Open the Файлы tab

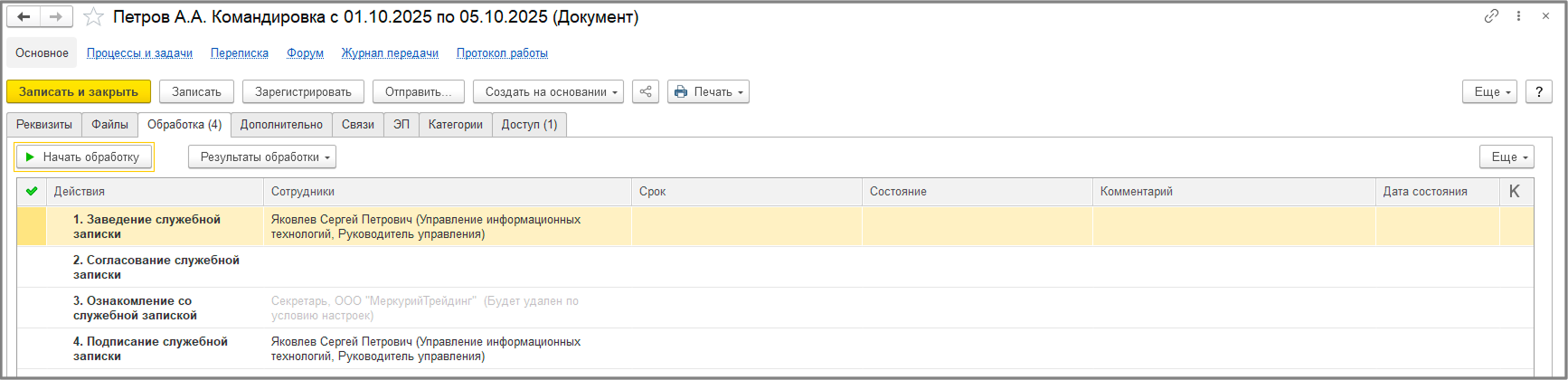[x=109, y=124]
